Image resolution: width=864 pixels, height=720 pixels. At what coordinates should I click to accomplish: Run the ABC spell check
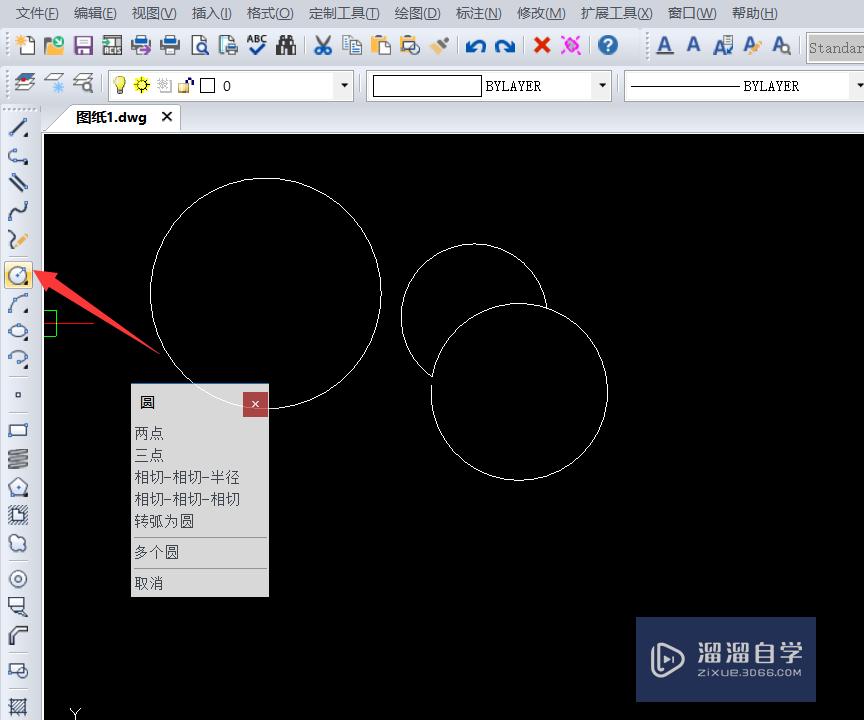256,45
